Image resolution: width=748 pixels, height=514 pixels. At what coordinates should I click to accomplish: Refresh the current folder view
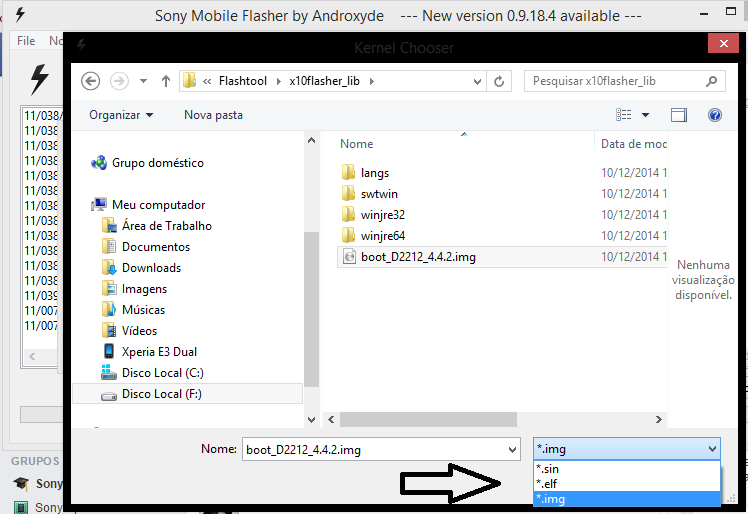click(499, 82)
